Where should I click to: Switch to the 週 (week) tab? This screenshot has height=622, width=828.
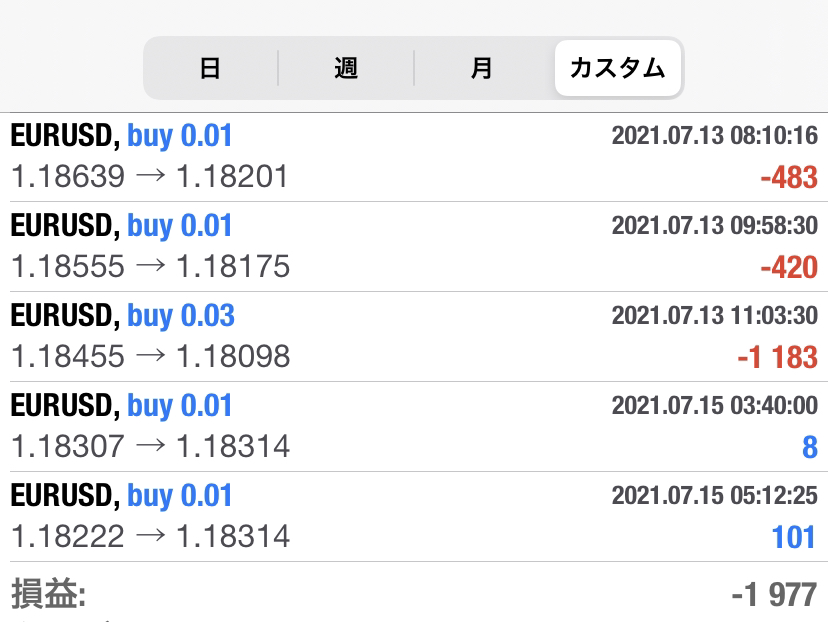346,68
